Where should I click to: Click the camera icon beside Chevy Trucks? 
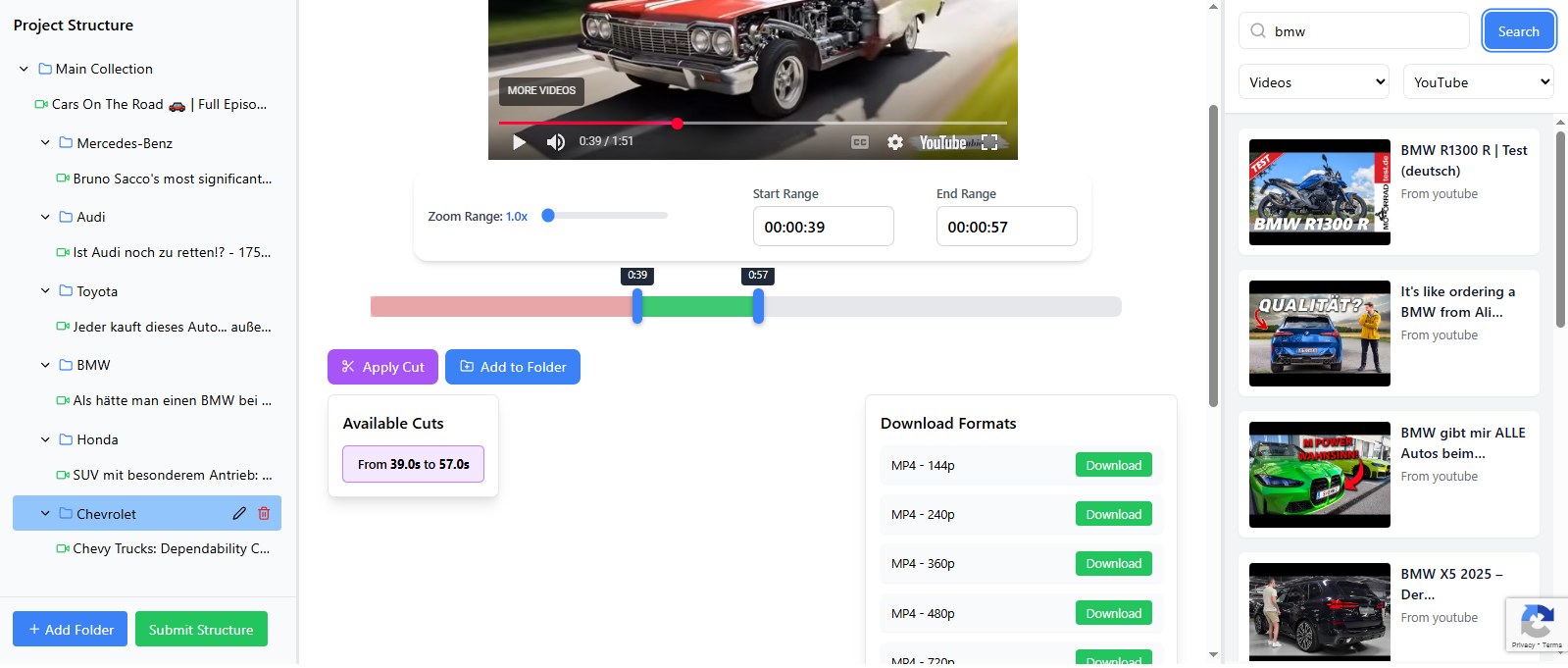(63, 548)
